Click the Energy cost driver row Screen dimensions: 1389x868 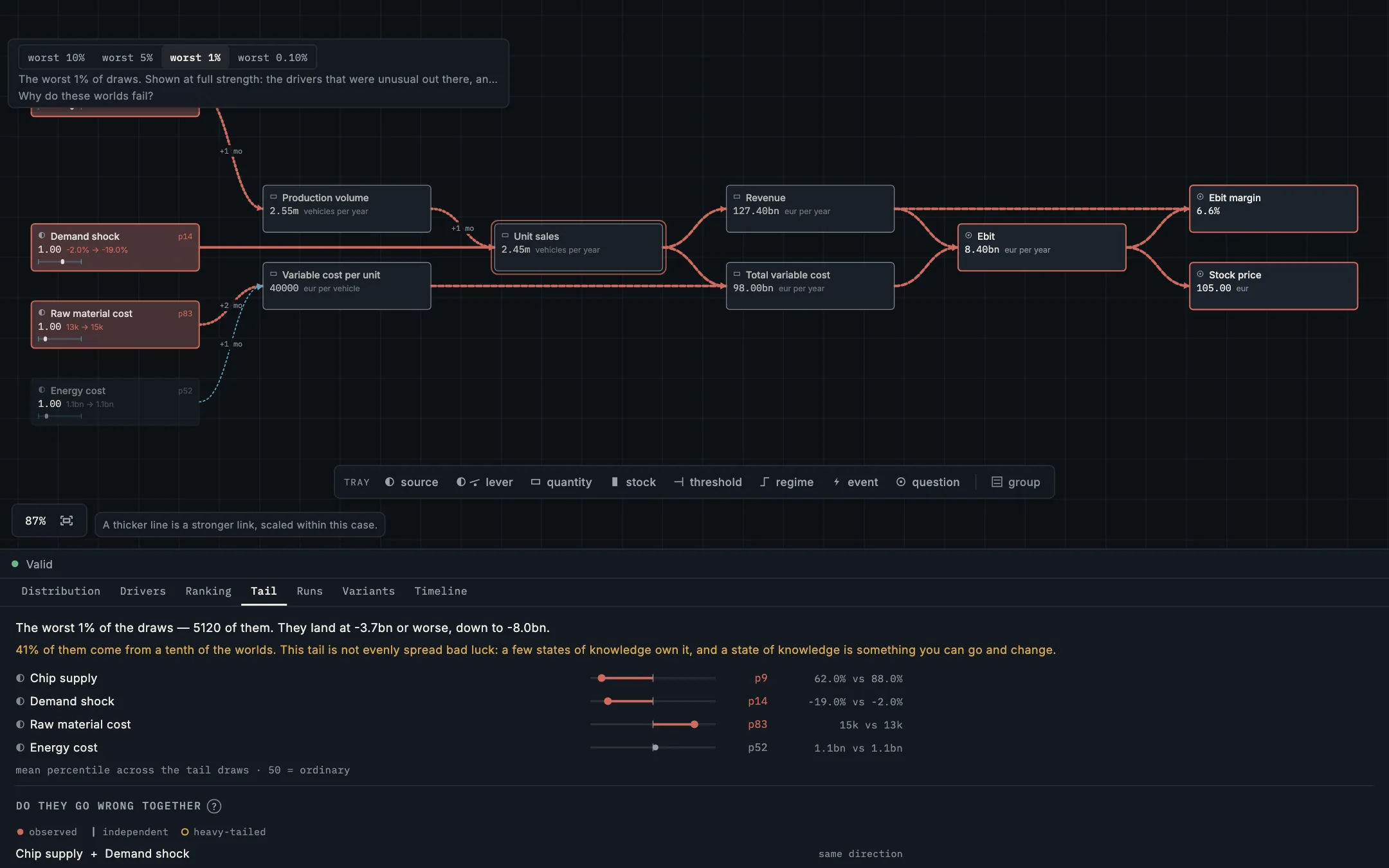click(459, 748)
